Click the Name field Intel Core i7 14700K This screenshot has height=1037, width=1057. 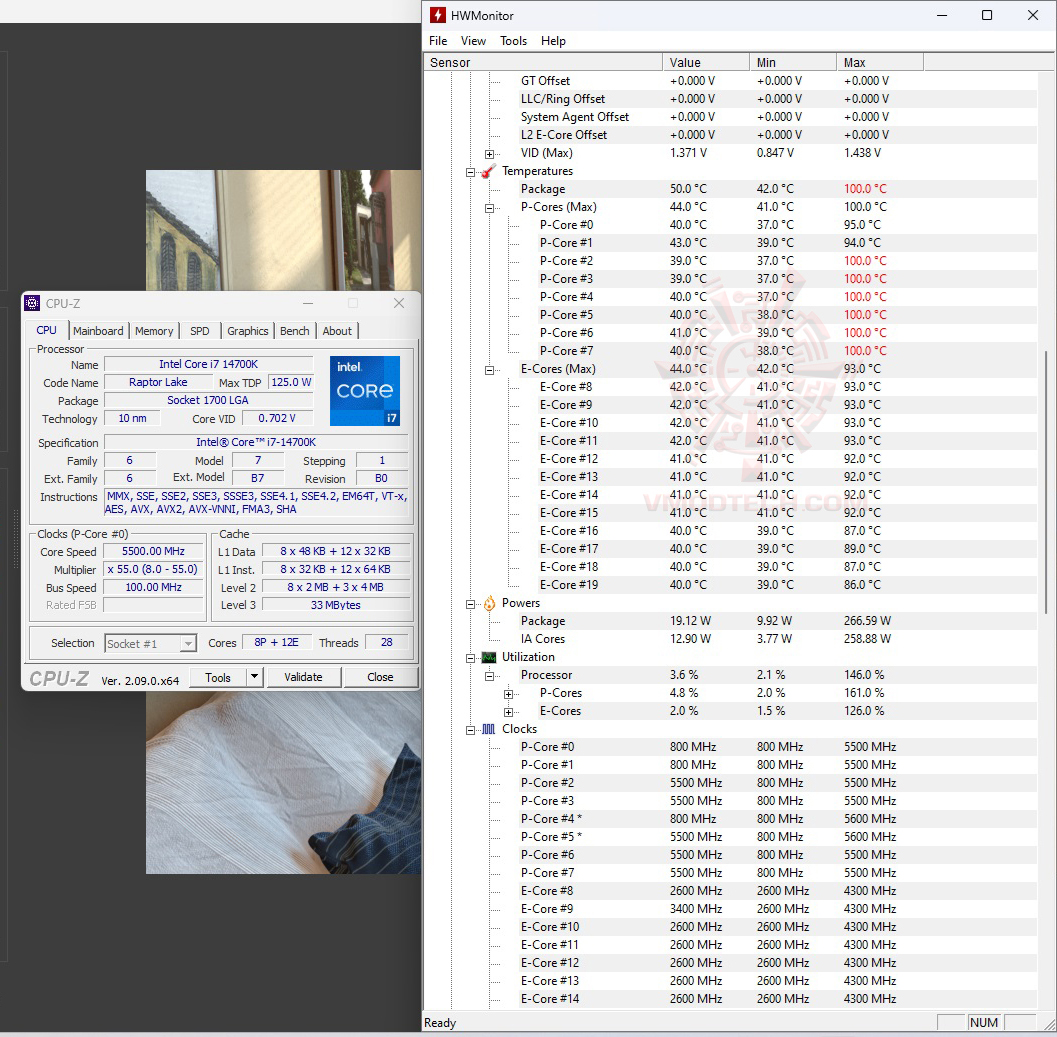(x=208, y=364)
